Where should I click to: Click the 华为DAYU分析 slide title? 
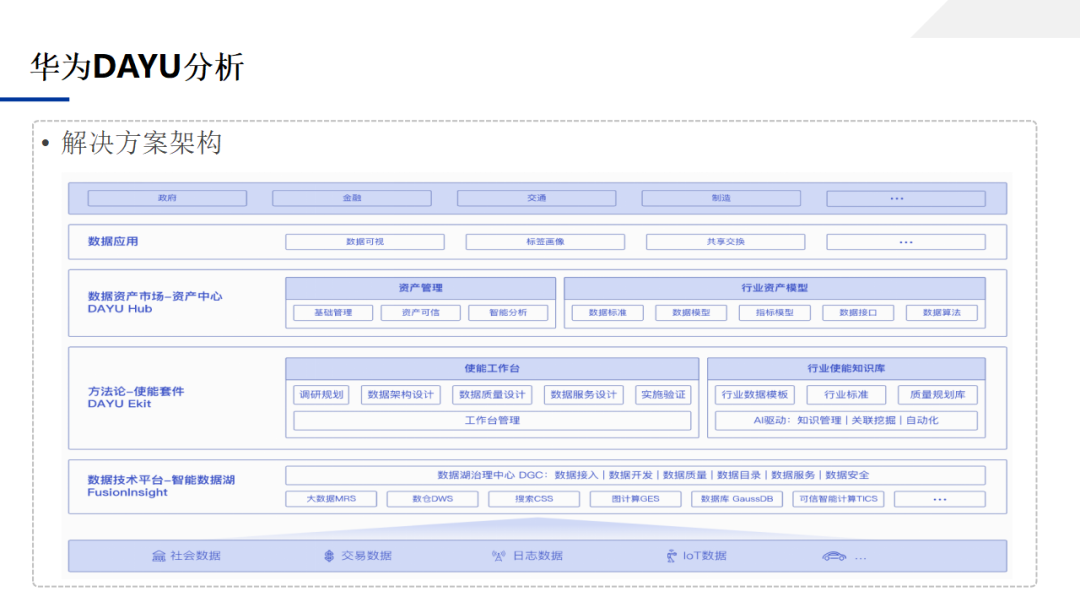coord(137,67)
